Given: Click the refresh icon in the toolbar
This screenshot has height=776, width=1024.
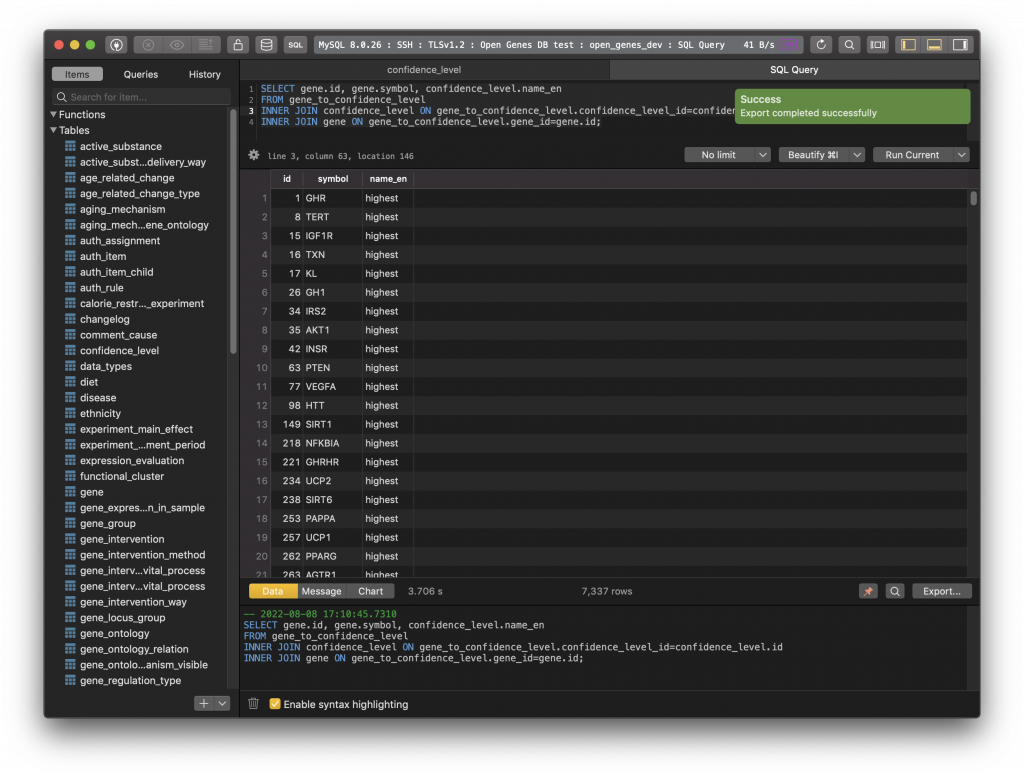Looking at the screenshot, I should (x=821, y=45).
